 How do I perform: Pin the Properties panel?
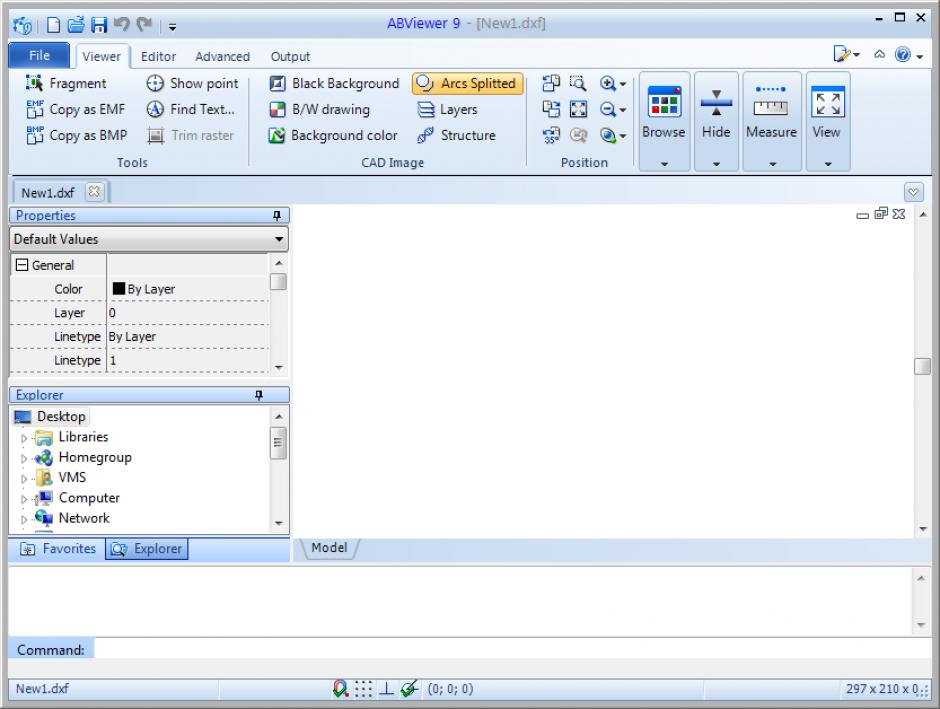coord(276,215)
